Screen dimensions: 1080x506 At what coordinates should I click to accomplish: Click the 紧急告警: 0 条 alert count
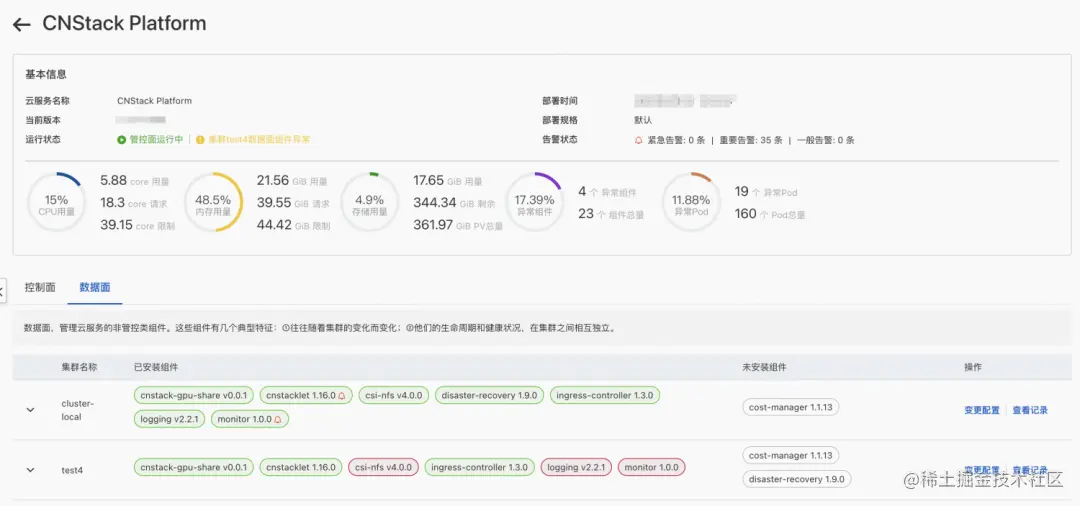tap(676, 140)
